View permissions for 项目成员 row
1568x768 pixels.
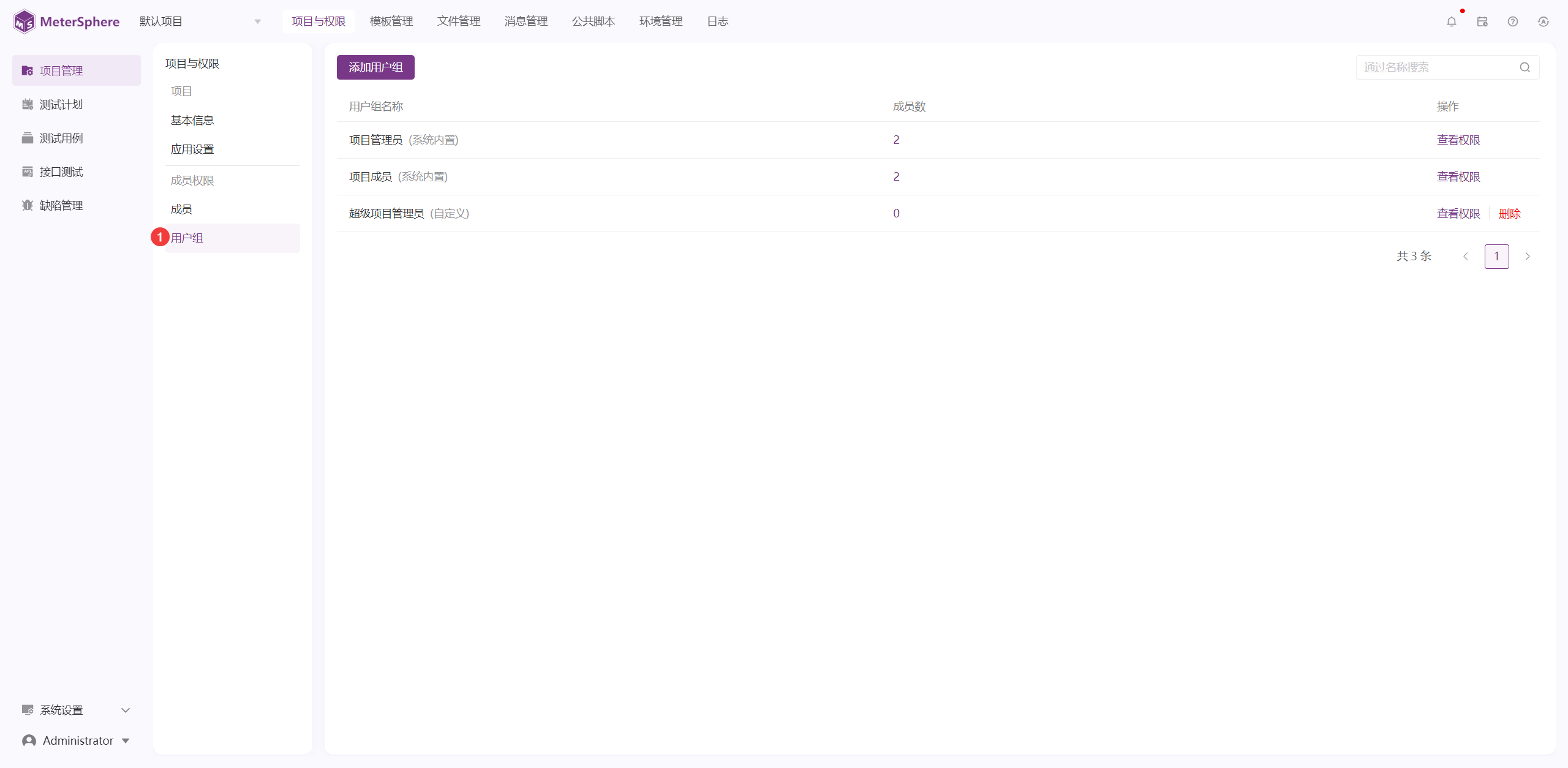pos(1458,177)
